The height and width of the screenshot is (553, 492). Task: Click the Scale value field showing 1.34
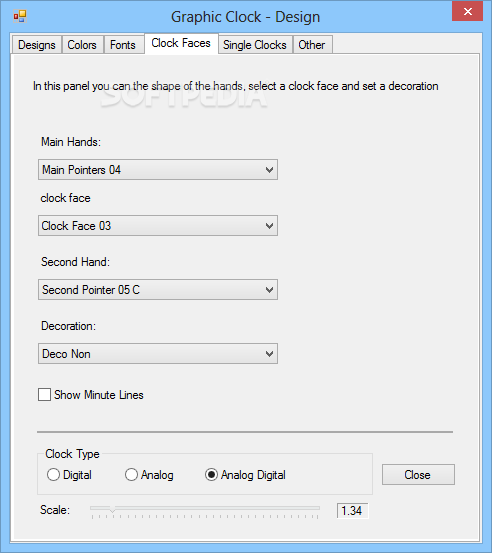coord(352,511)
